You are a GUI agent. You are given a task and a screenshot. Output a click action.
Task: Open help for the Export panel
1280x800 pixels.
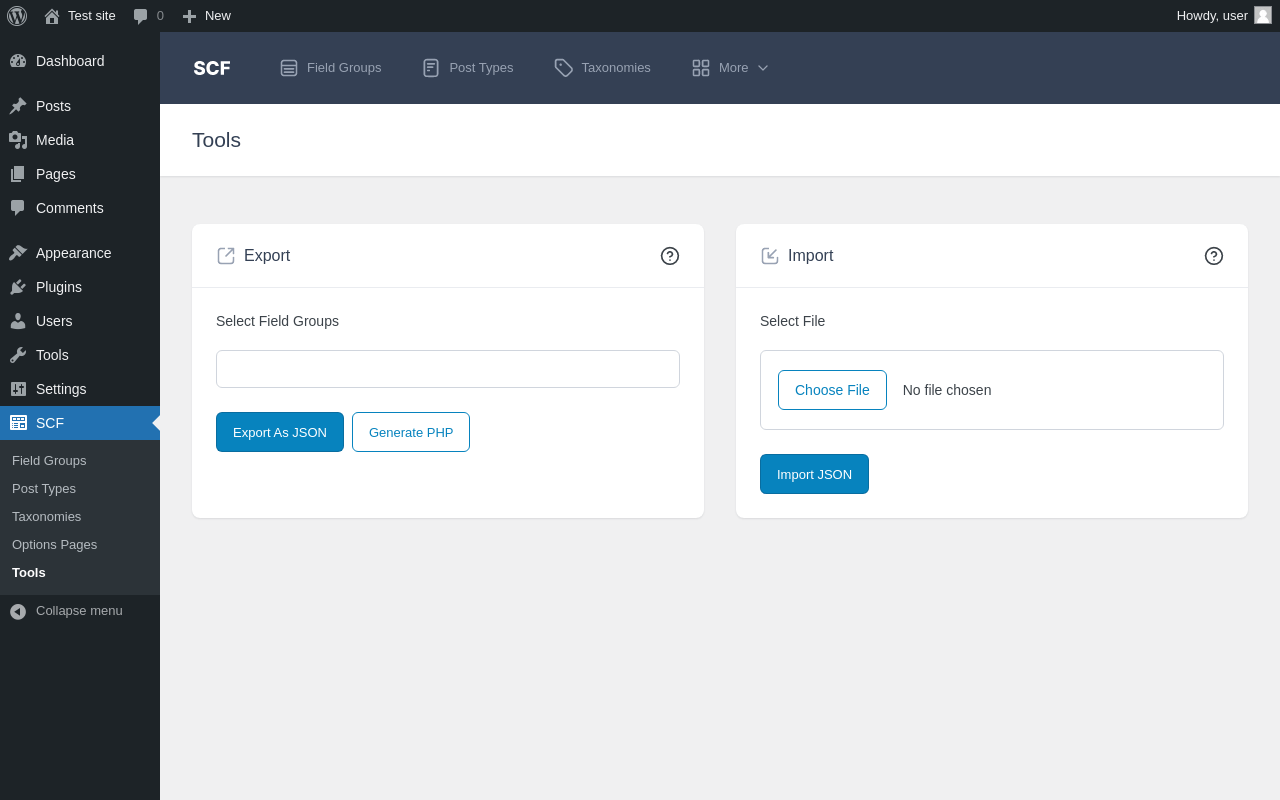click(x=670, y=256)
